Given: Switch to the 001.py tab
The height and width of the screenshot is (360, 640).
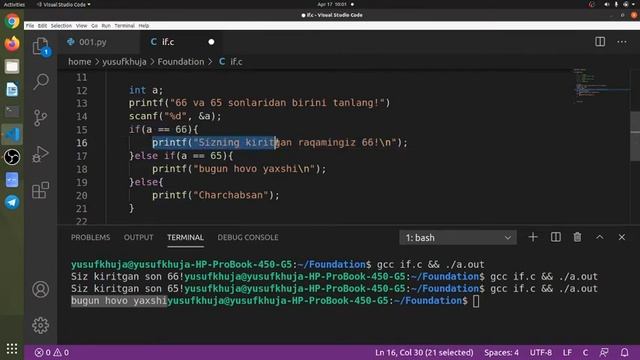Looking at the screenshot, I should [x=93, y=42].
